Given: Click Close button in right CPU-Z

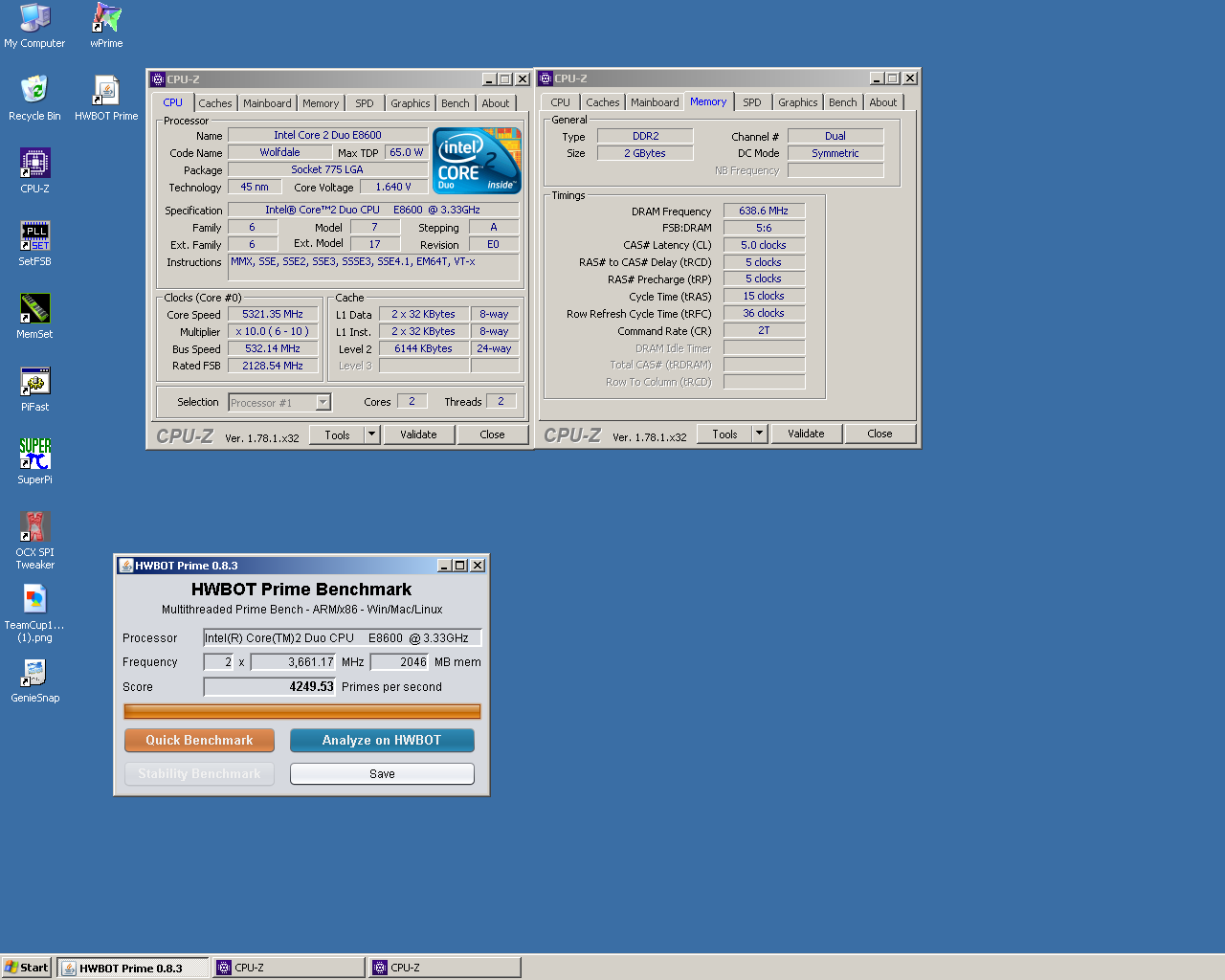Looking at the screenshot, I should tap(880, 434).
